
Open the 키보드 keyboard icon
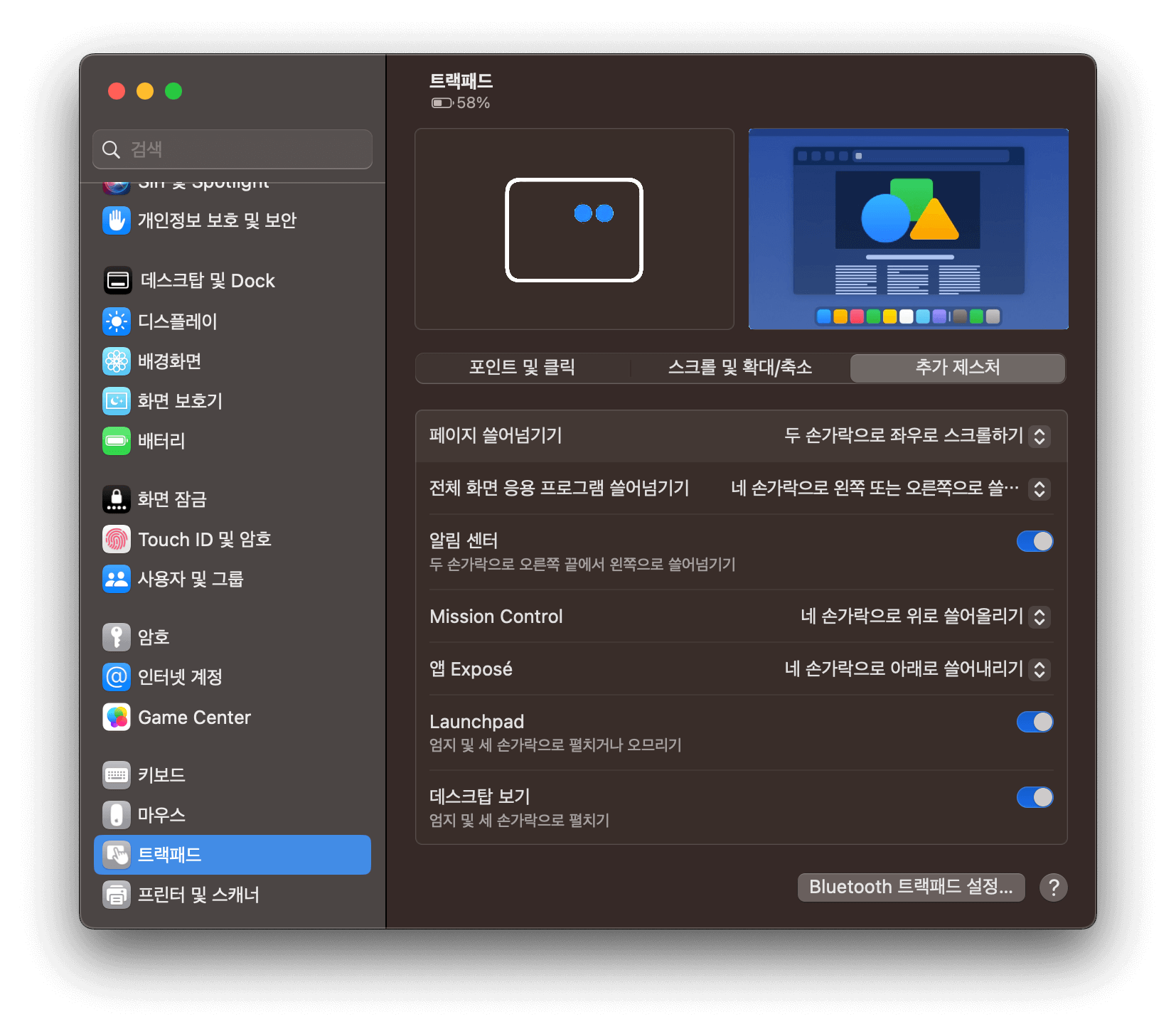pyautogui.click(x=117, y=775)
